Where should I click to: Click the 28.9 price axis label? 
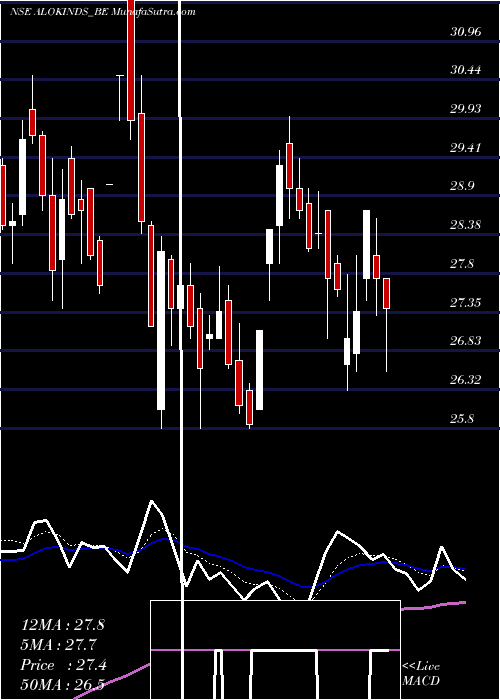[x=462, y=186]
